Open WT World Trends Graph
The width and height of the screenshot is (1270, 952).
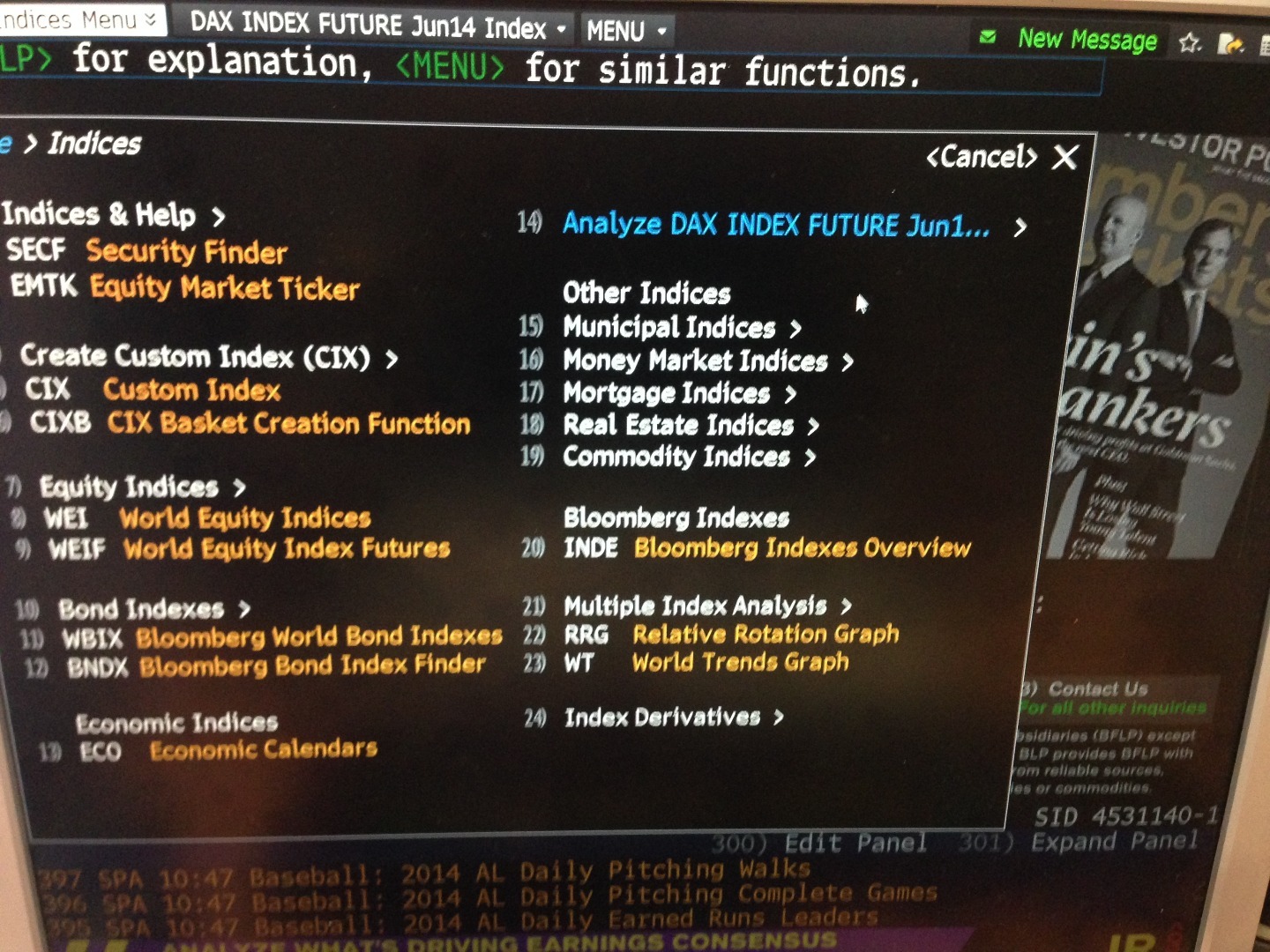706,662
